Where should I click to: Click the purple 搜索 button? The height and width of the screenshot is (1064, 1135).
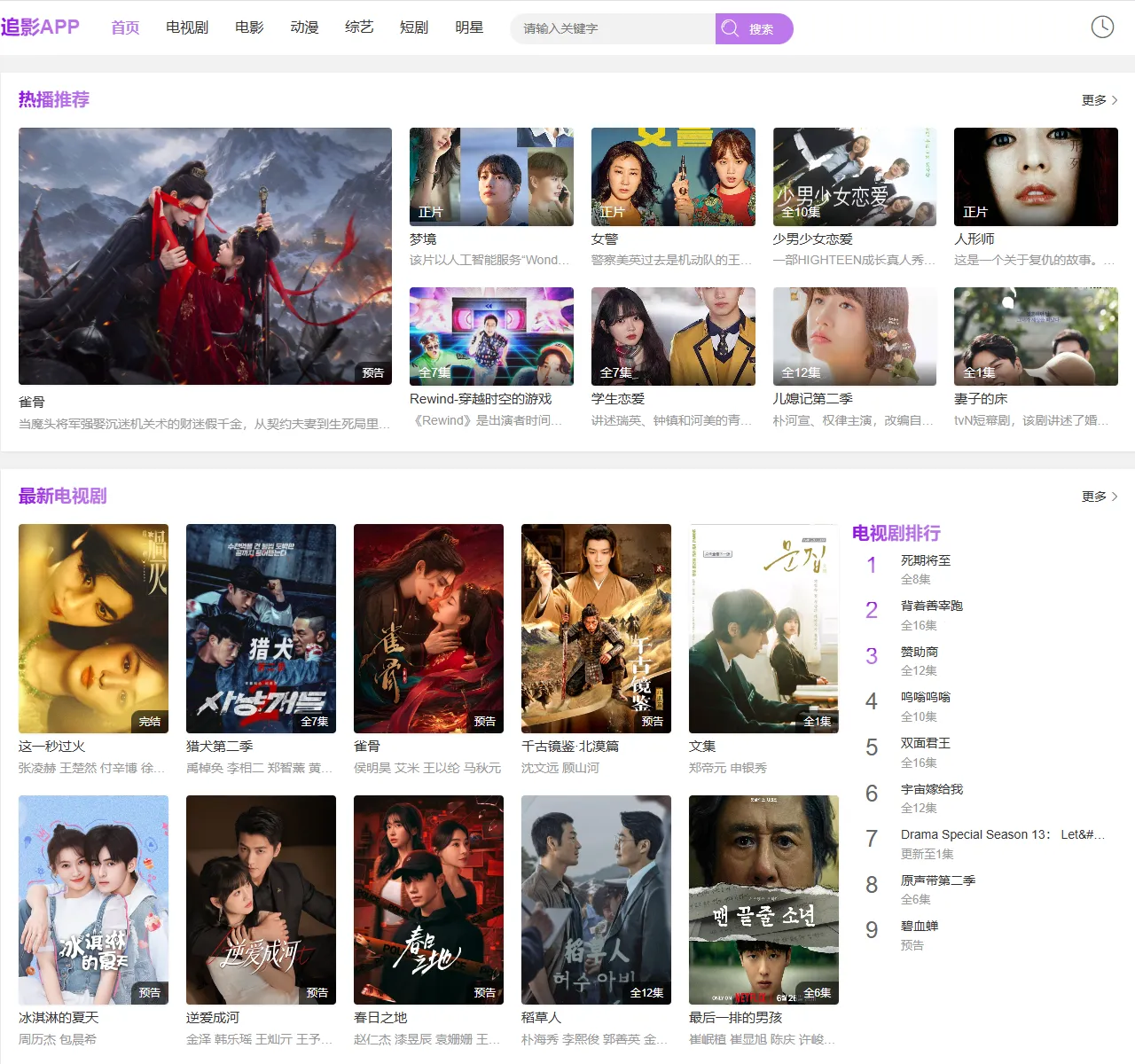[x=754, y=28]
